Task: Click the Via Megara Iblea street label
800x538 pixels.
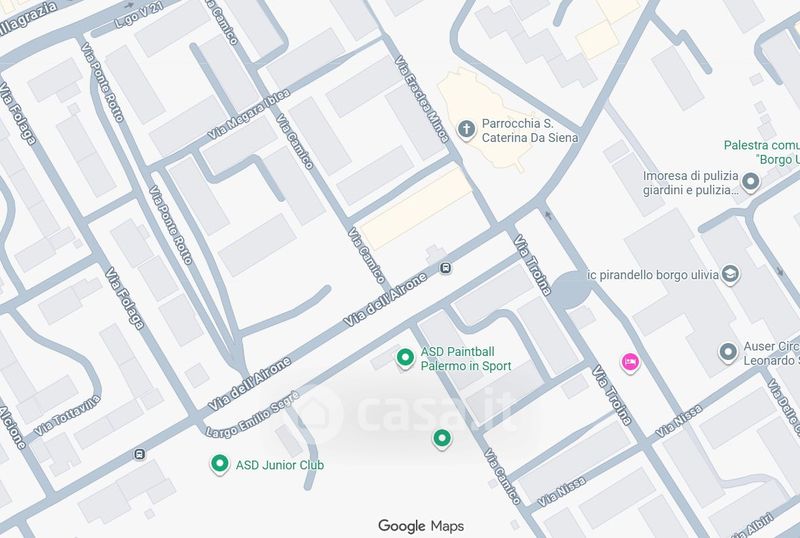Action: click(x=249, y=114)
